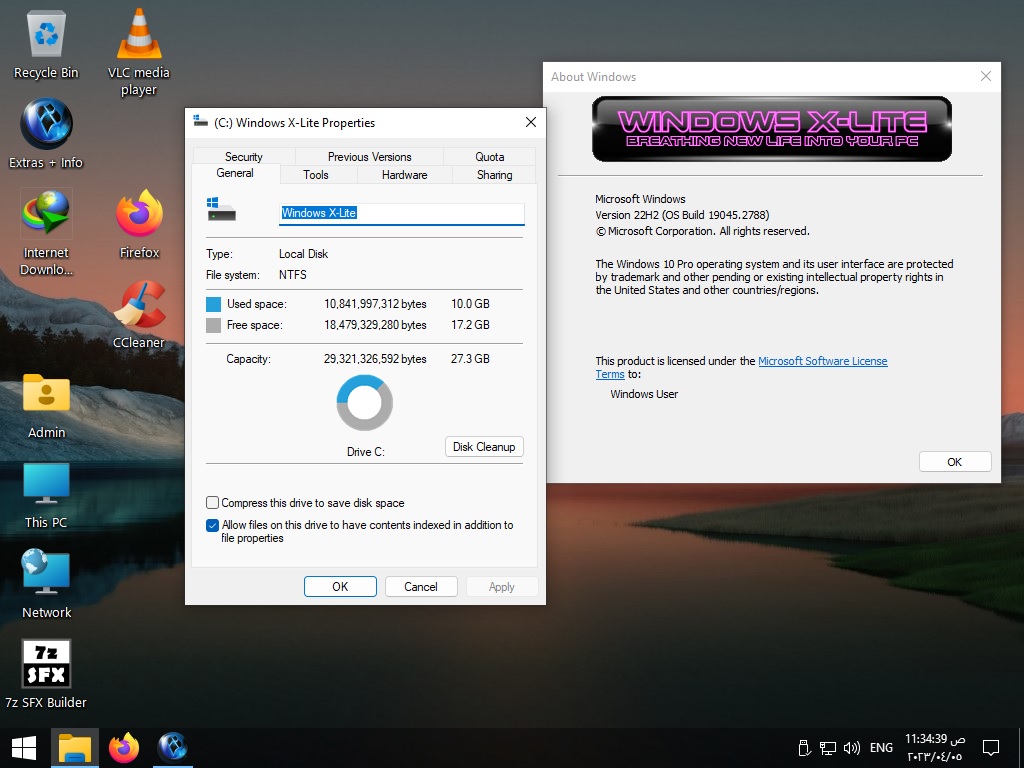The image size is (1024, 768).
Task: Select the This PC desktop icon
Action: pos(46,496)
